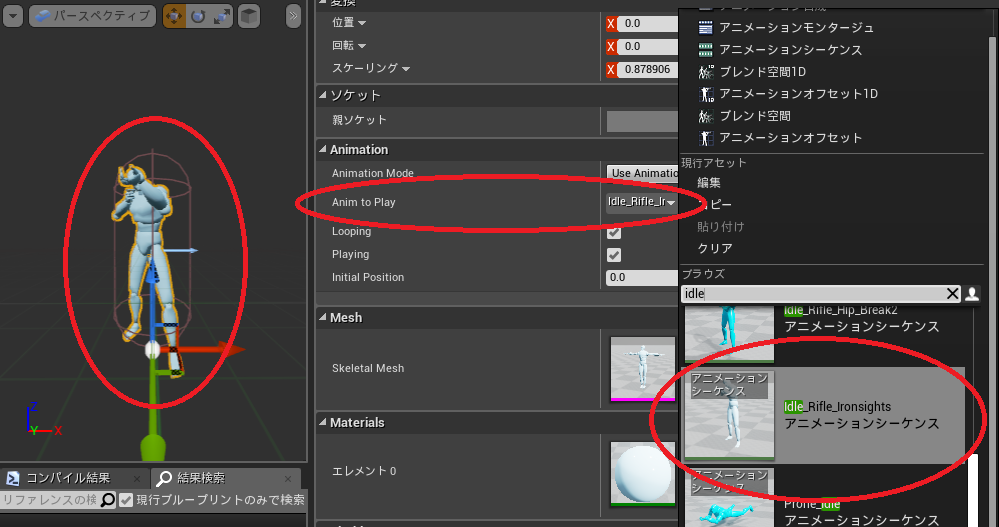Collapse the Materials section
Screen dimensions: 999x527
(322, 422)
